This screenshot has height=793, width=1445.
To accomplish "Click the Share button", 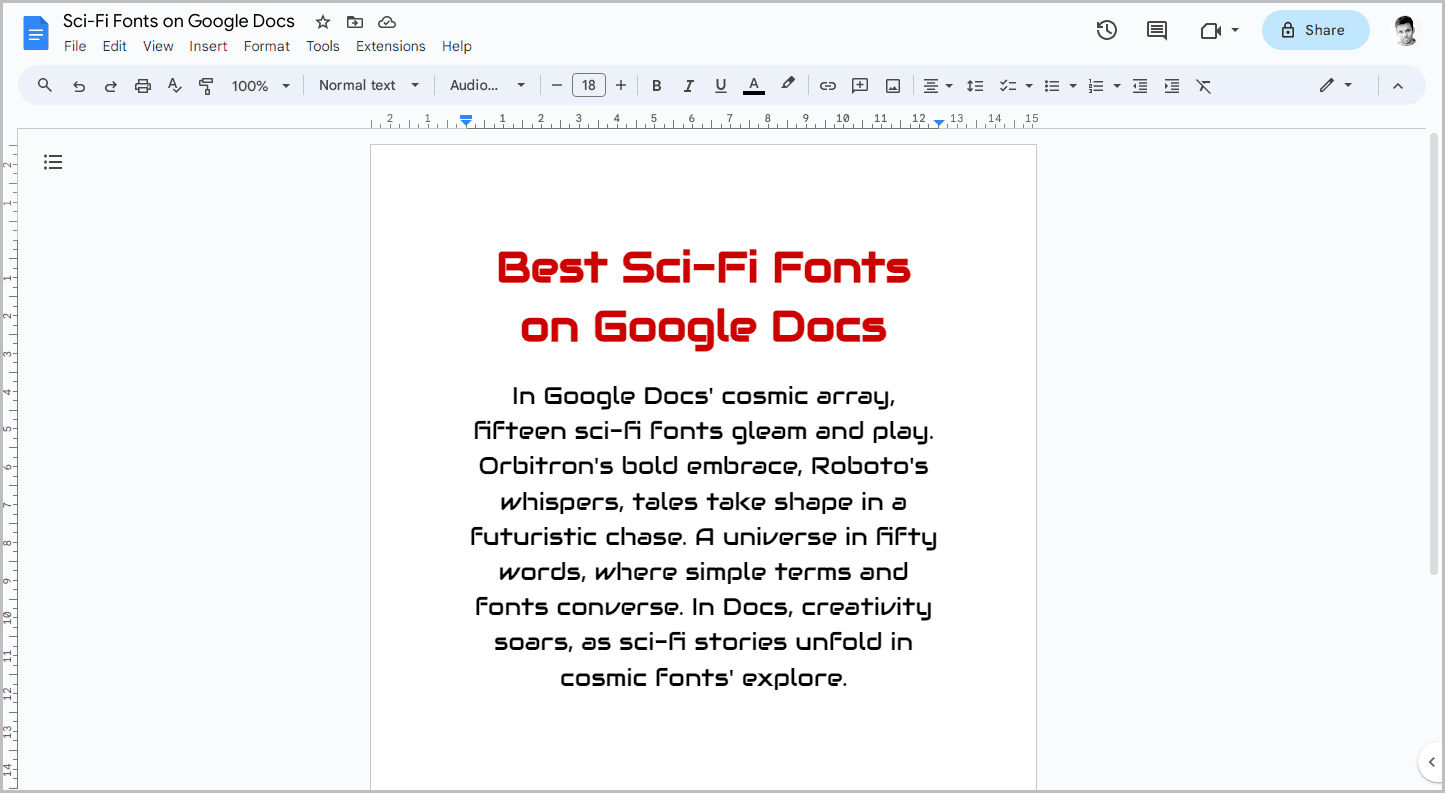I will (x=1315, y=30).
